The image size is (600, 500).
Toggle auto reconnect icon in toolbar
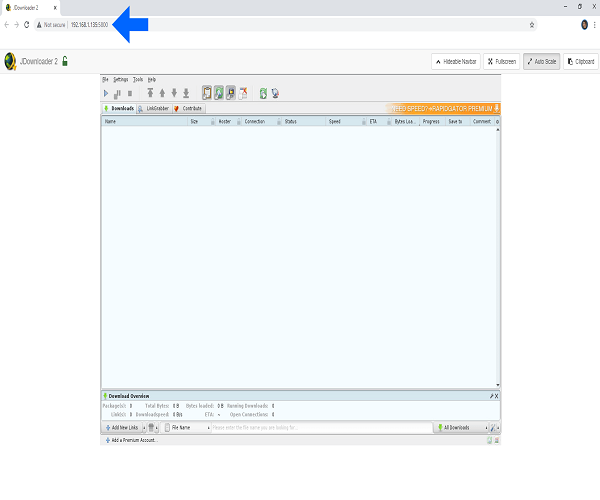(218, 93)
